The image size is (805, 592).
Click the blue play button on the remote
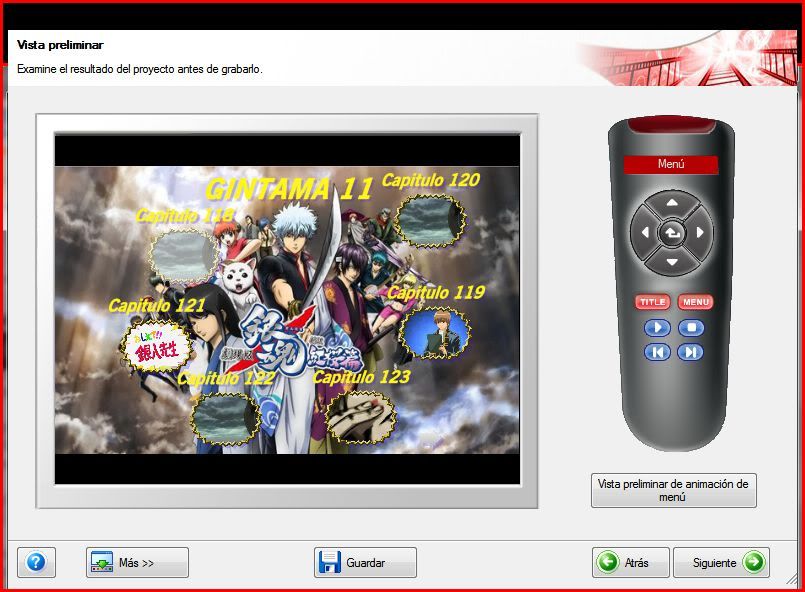click(657, 328)
